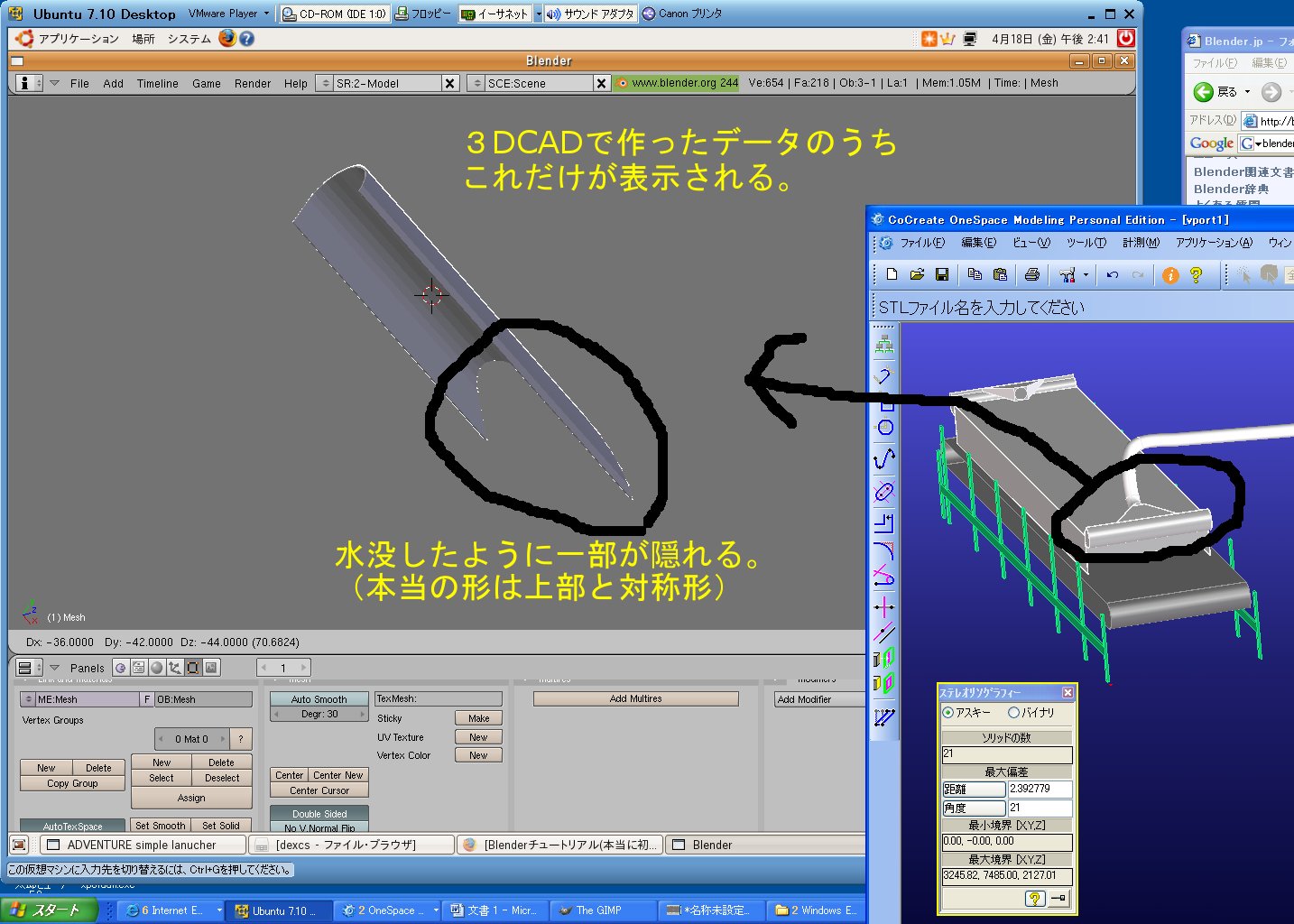Click the Center Cursor button
The image size is (1294, 924).
[319, 790]
